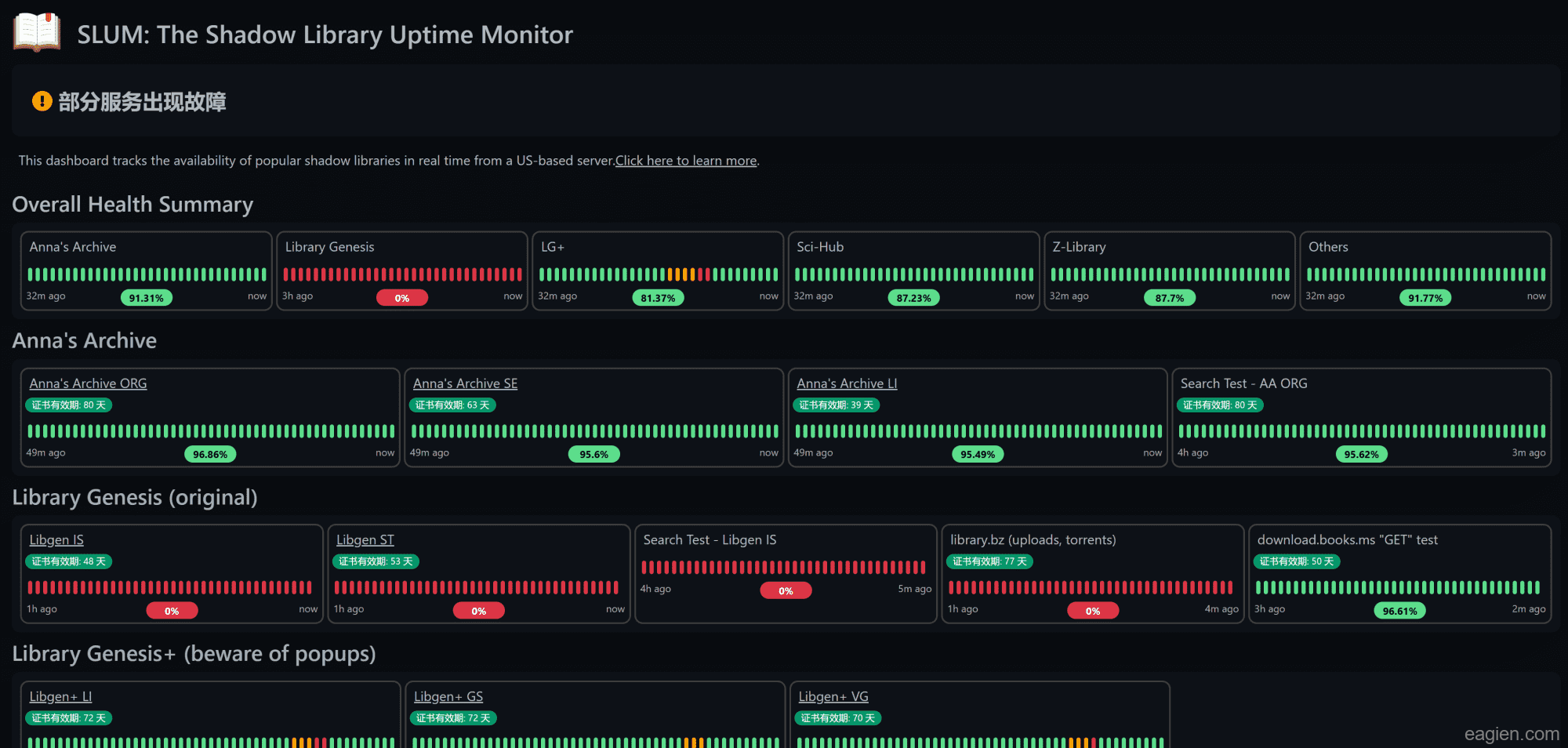Open the Libgen+ LI link
The width and height of the screenshot is (1568, 748).
point(60,696)
